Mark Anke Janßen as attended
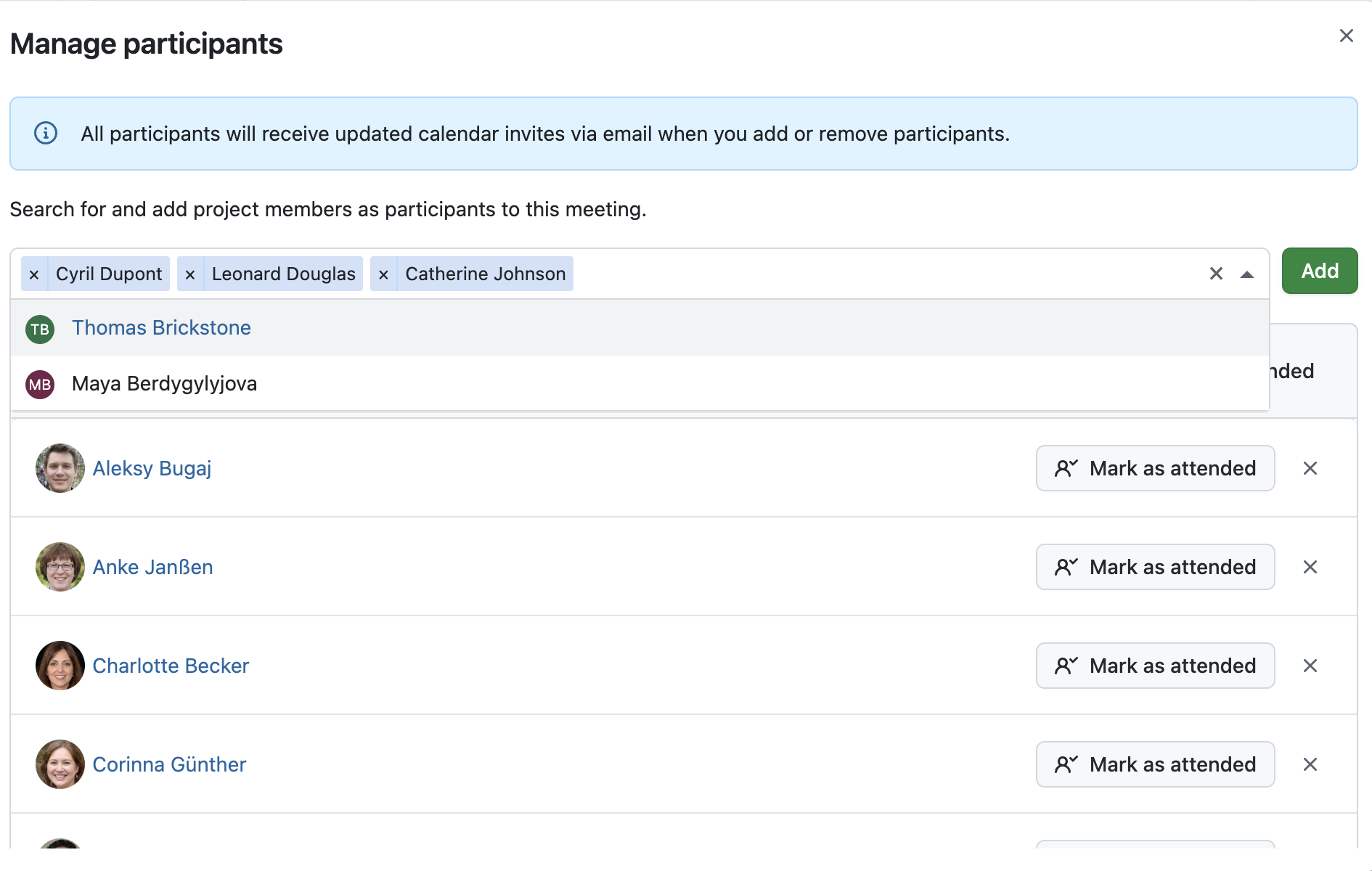The height and width of the screenshot is (871, 1372). 1155,567
